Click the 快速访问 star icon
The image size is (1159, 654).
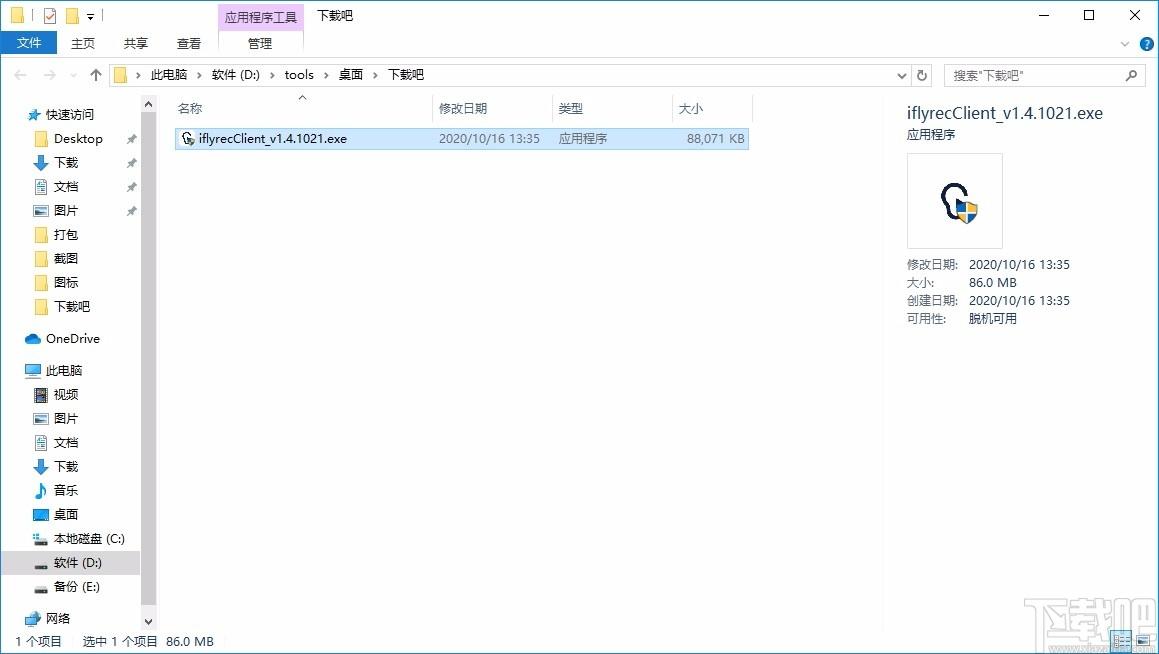33,115
